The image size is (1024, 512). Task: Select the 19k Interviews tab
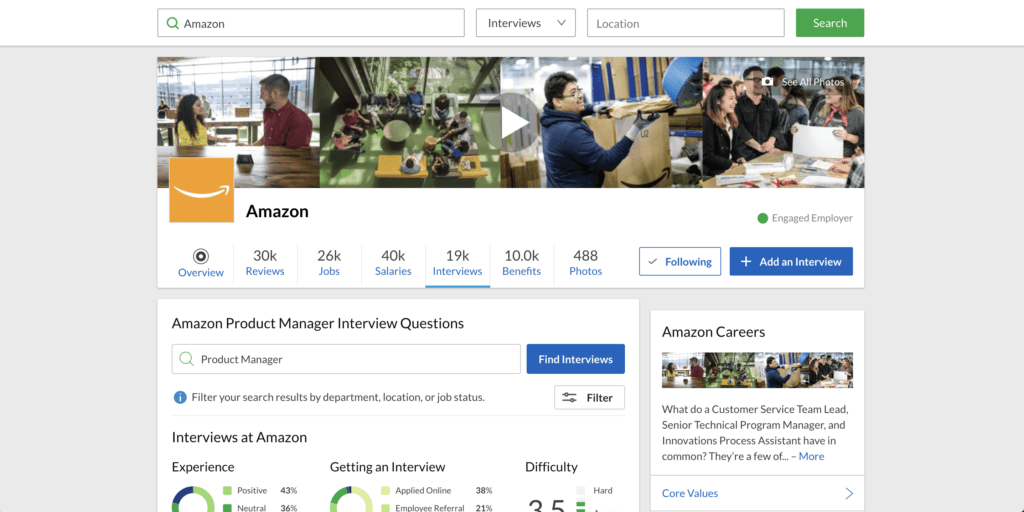pos(457,263)
